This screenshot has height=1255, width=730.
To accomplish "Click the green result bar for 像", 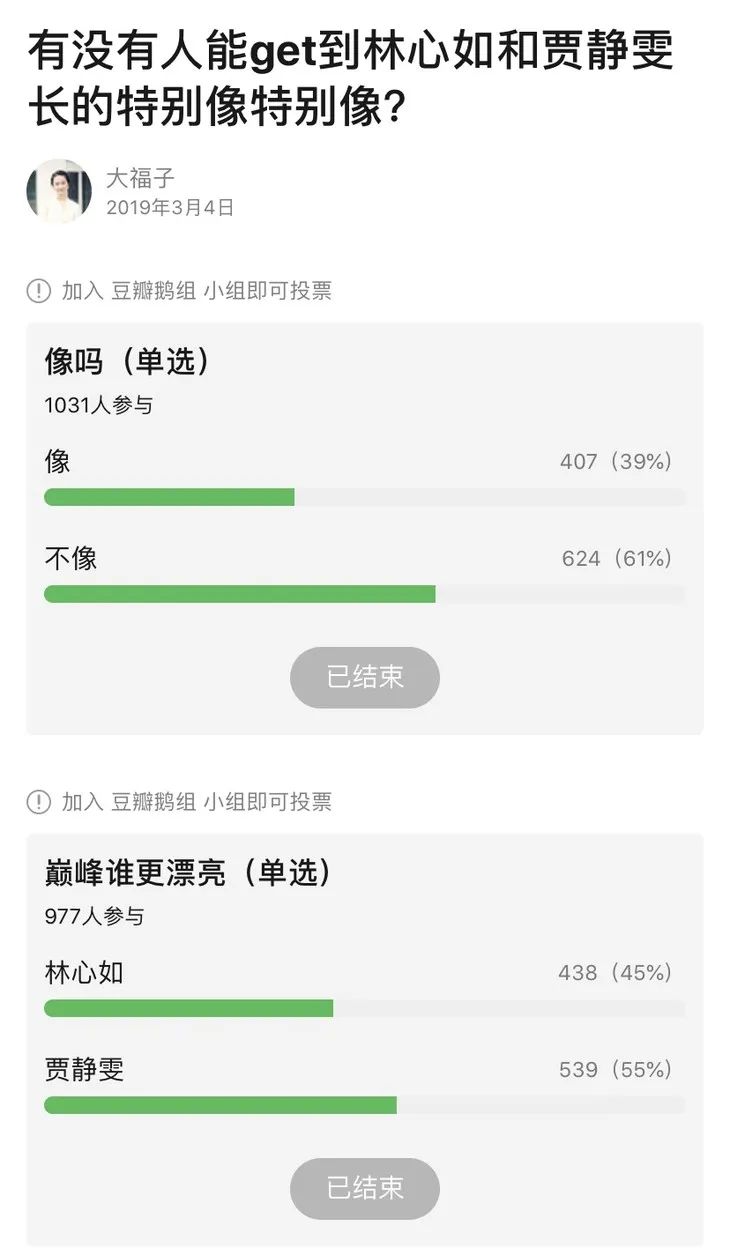I will coord(169,497).
